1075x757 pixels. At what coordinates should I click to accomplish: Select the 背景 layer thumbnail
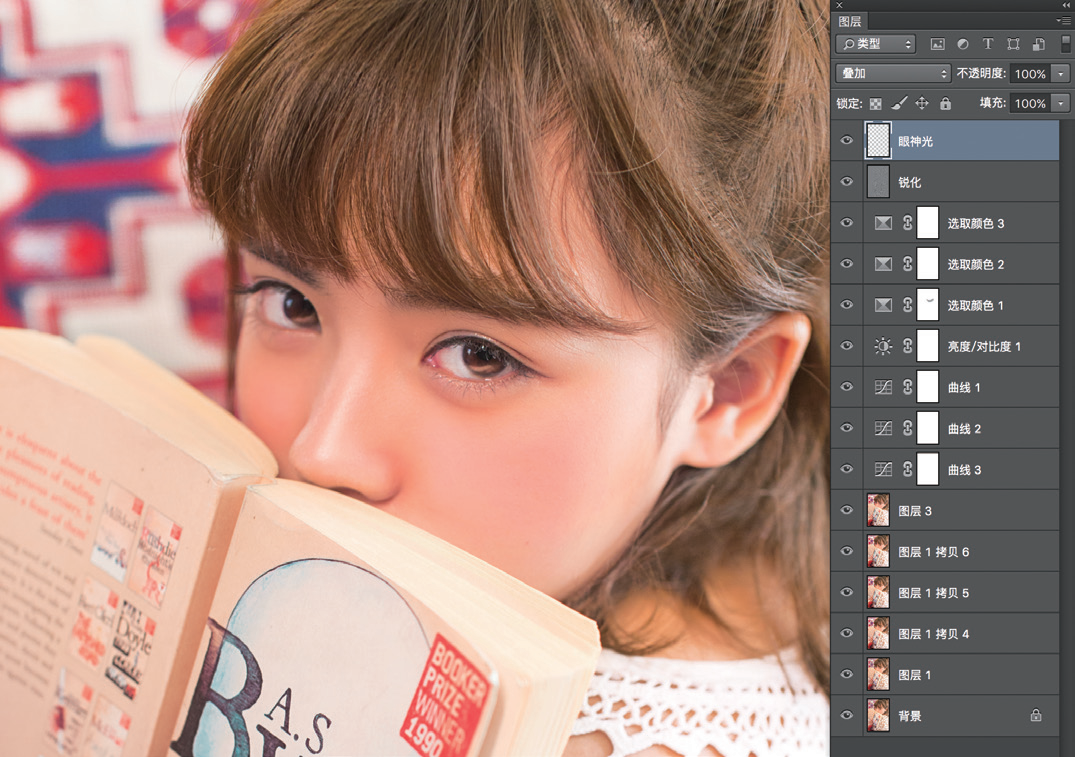point(878,715)
